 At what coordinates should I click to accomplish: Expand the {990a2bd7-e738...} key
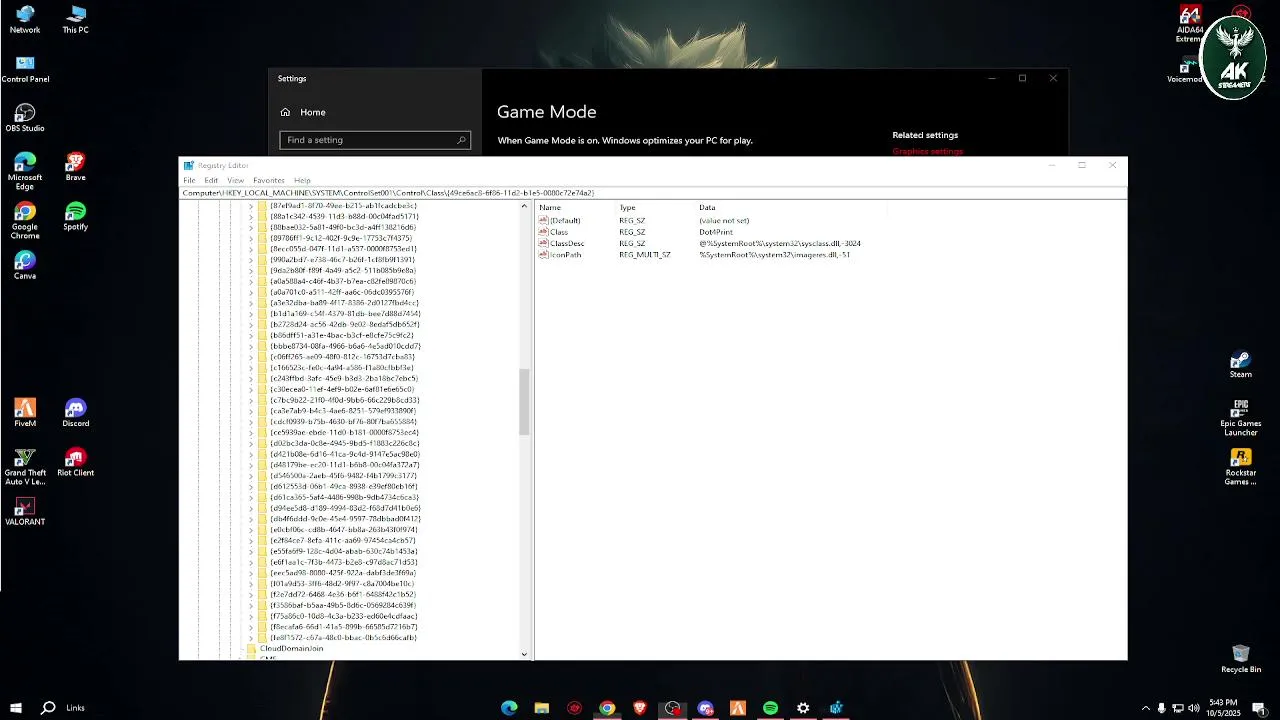(251, 259)
